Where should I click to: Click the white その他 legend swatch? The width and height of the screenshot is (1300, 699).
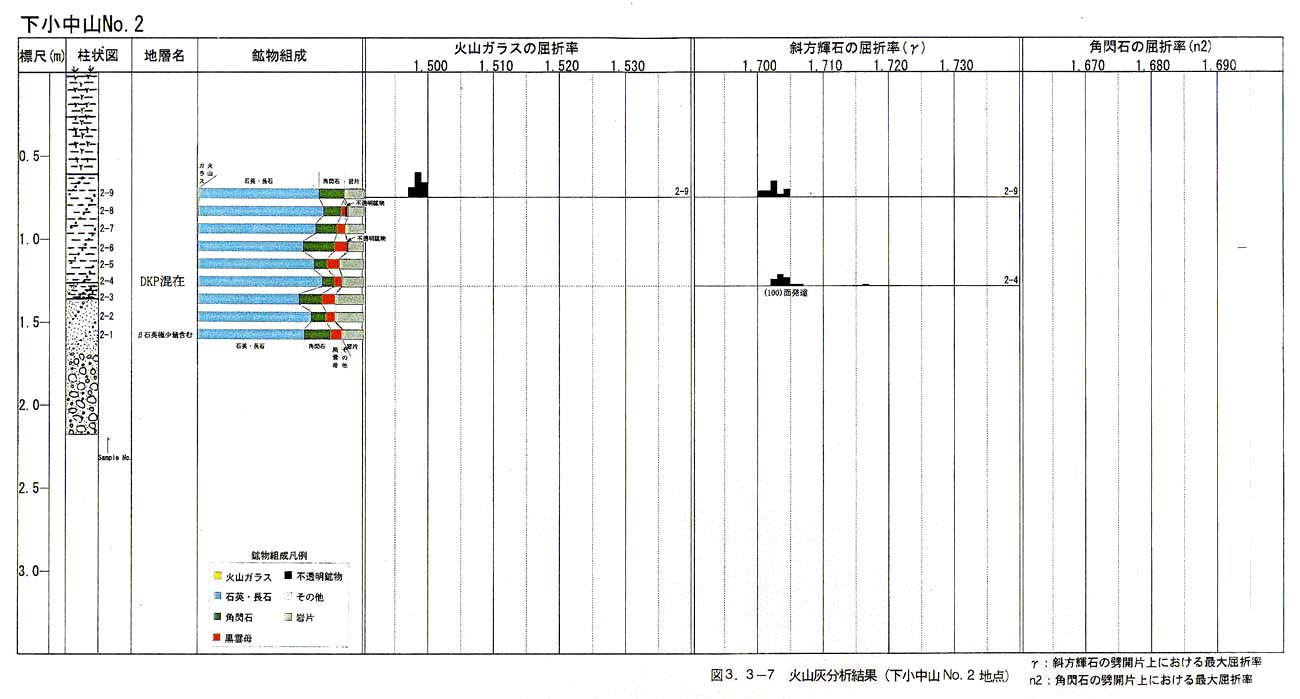(286, 596)
